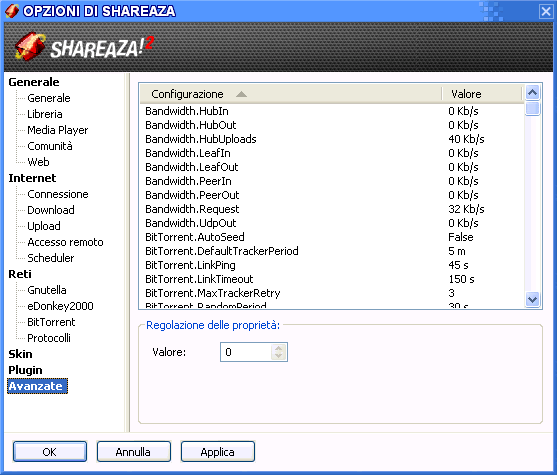The width and height of the screenshot is (557, 475).
Task: Select the bold Generale section heading
Action: 34,82
